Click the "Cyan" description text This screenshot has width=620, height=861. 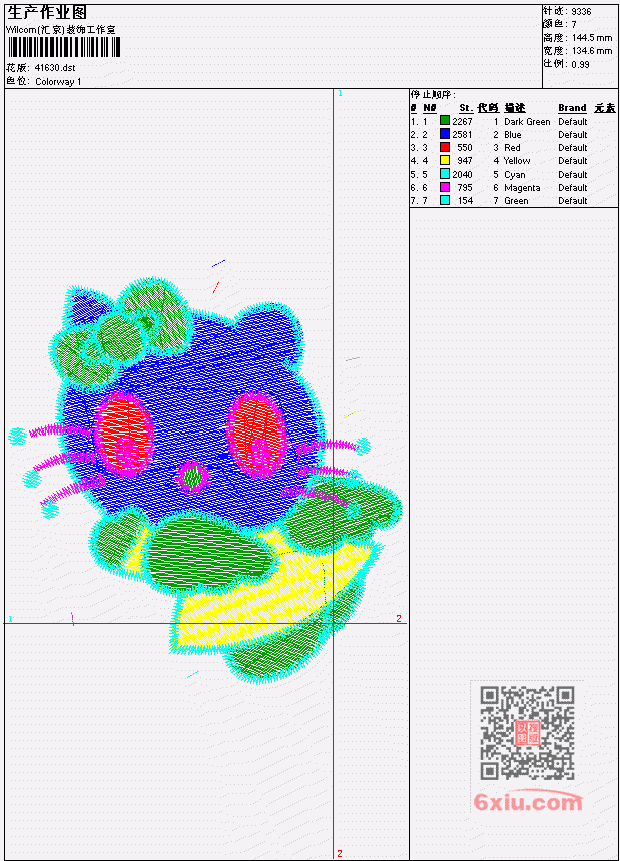point(515,175)
